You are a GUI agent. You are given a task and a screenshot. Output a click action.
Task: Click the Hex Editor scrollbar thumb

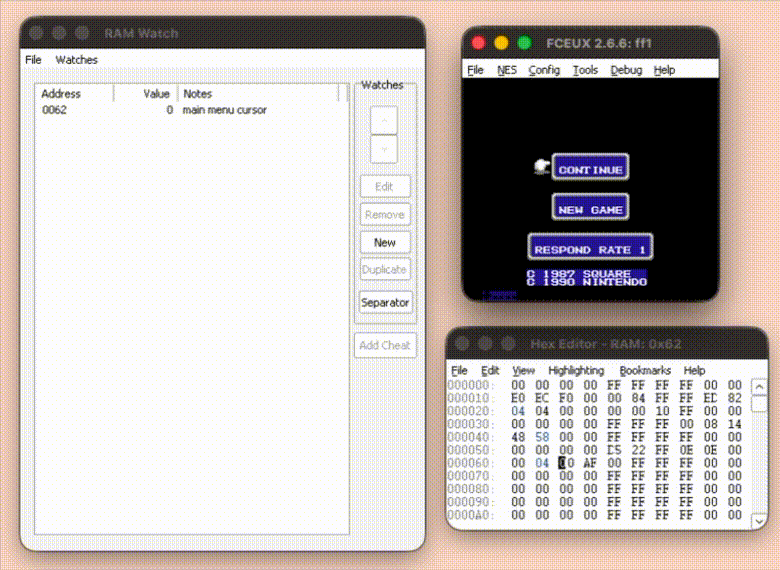[759, 403]
